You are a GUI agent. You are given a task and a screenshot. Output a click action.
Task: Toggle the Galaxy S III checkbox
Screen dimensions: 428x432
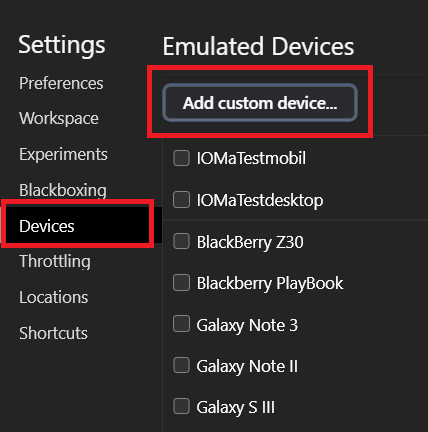(x=181, y=407)
